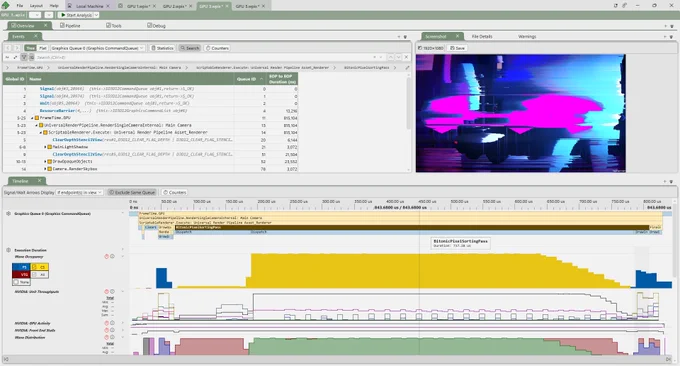Screen dimensions: 680x366
Task: Select the first ClearDepthStencilView event row
Action: [150, 140]
